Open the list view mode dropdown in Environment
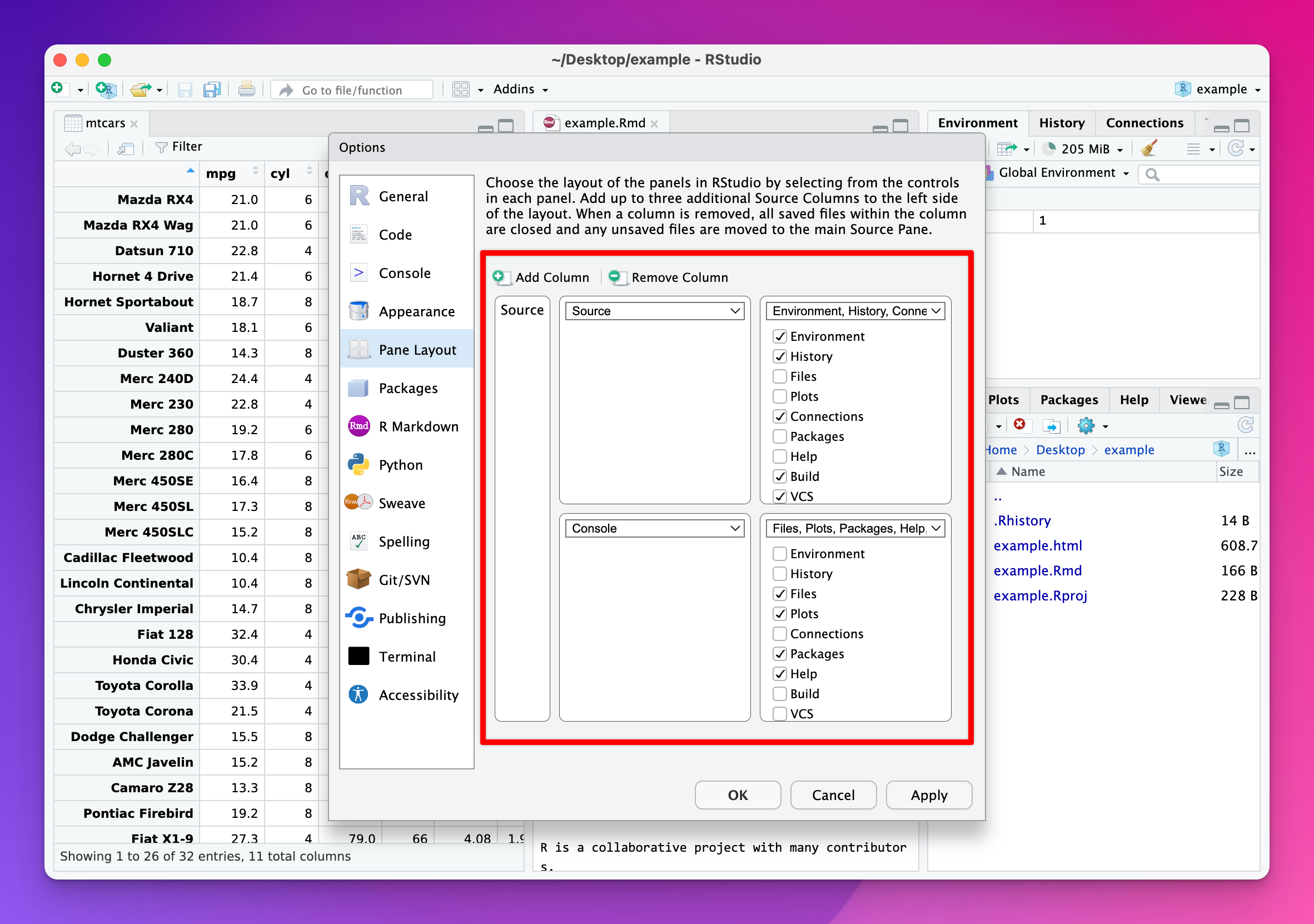 pyautogui.click(x=1200, y=149)
